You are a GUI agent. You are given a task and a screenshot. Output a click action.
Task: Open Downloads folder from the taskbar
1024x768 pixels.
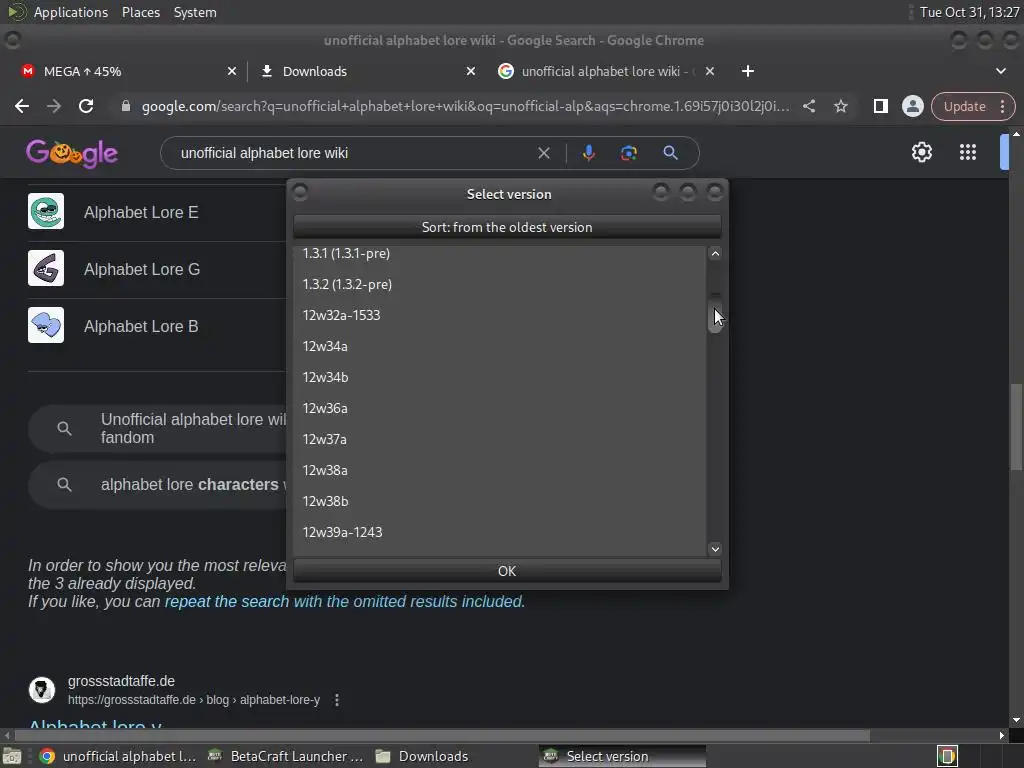point(423,756)
